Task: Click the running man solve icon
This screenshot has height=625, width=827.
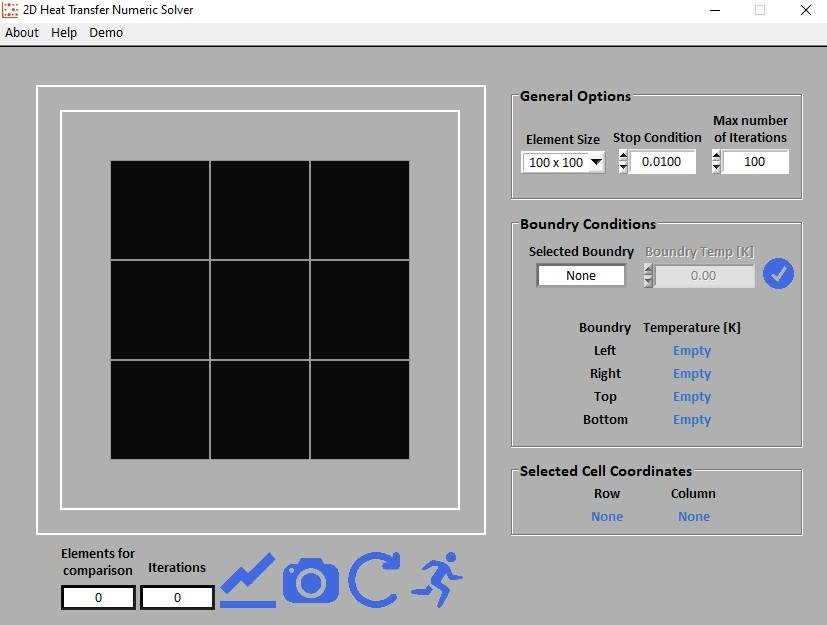Action: click(x=437, y=580)
